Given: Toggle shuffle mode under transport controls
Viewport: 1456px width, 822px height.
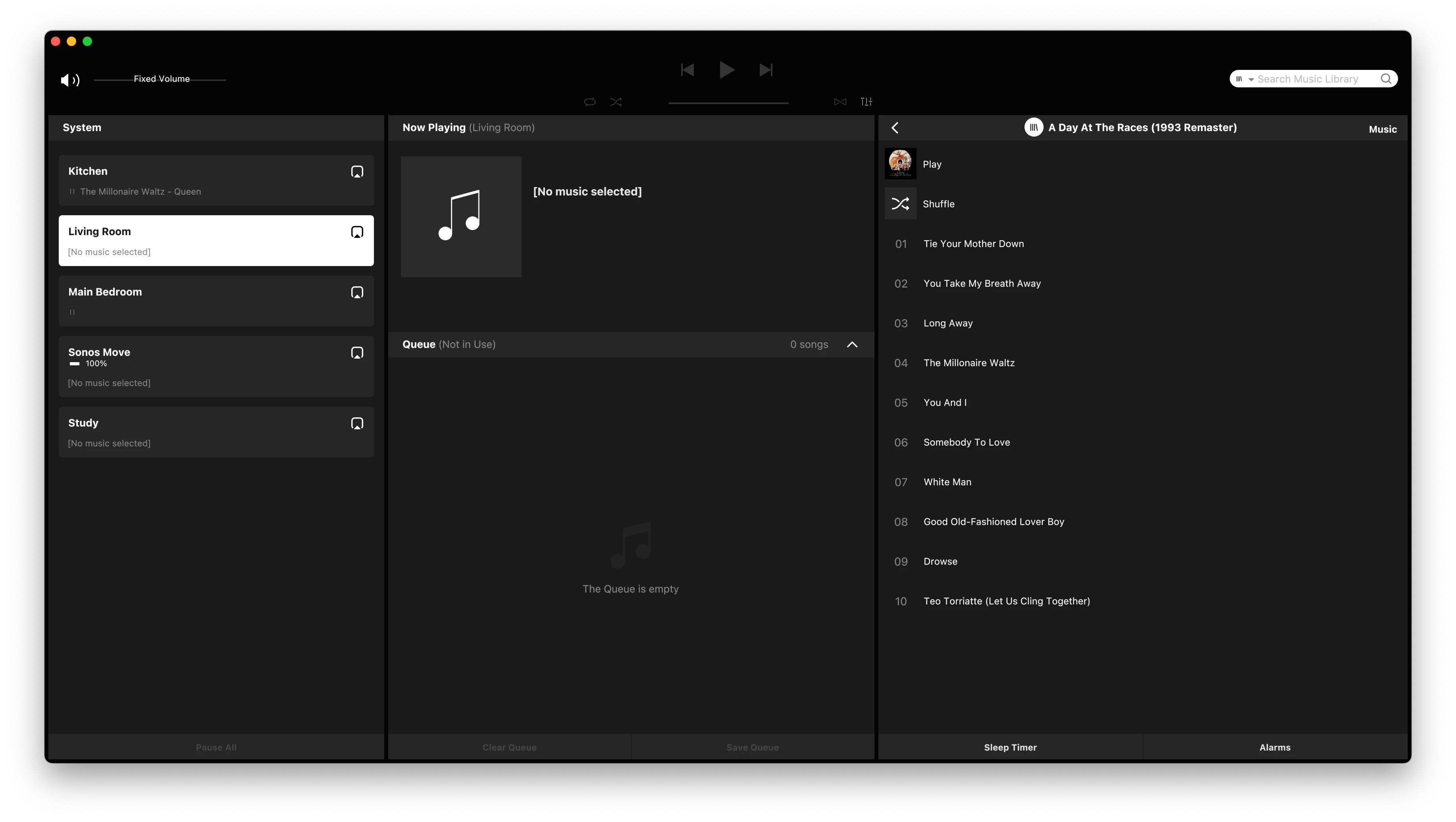Looking at the screenshot, I should (616, 102).
